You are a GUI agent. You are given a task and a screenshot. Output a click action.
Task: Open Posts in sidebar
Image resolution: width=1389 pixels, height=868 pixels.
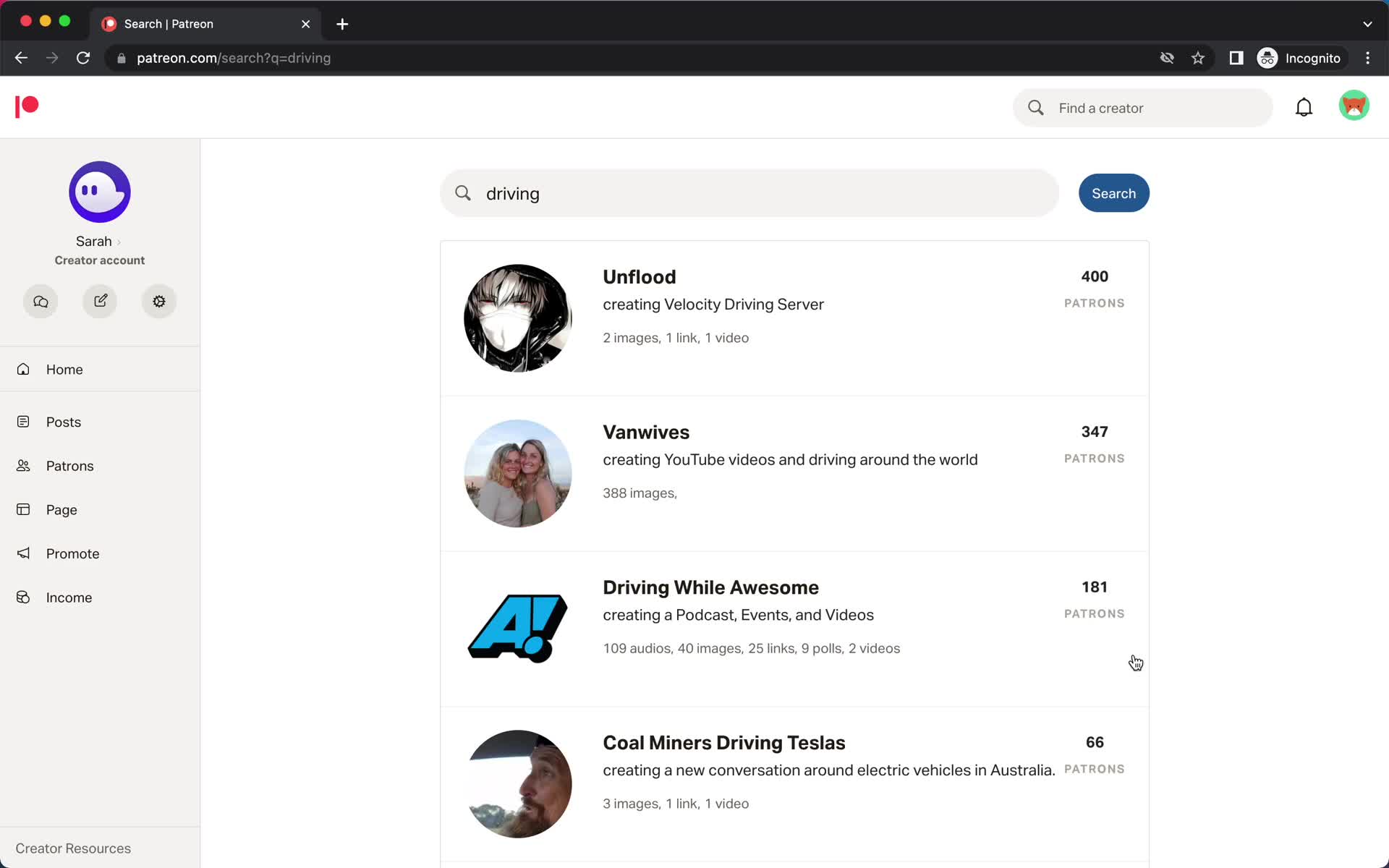click(100, 422)
